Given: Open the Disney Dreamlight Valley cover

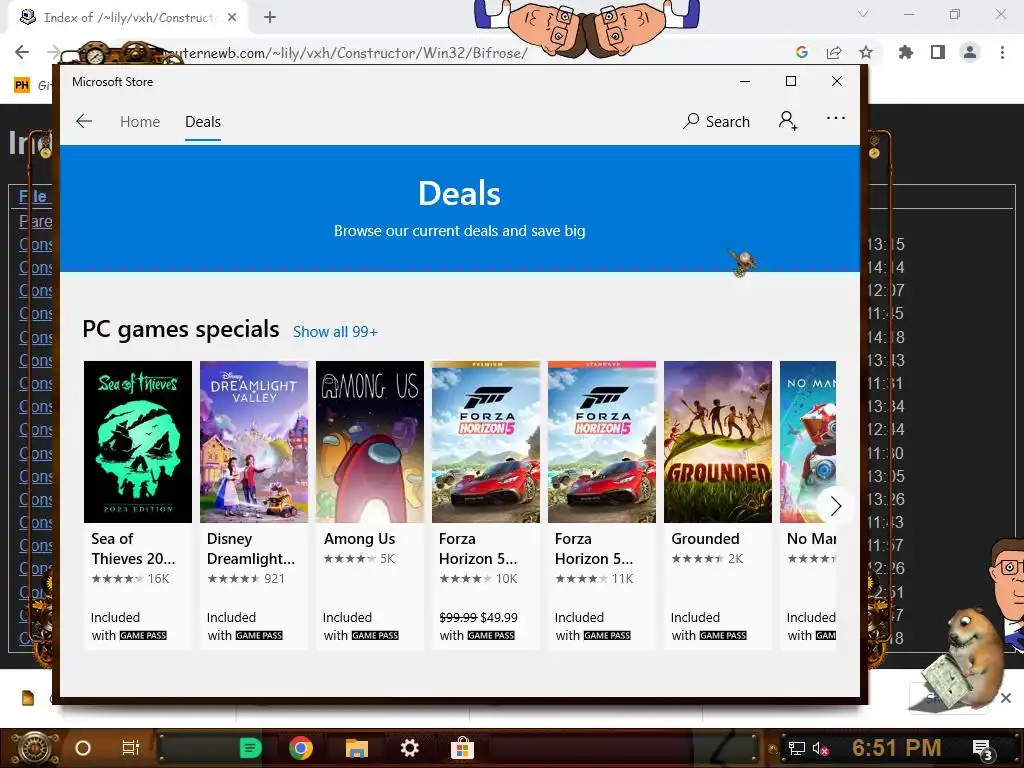Looking at the screenshot, I should (254, 441).
